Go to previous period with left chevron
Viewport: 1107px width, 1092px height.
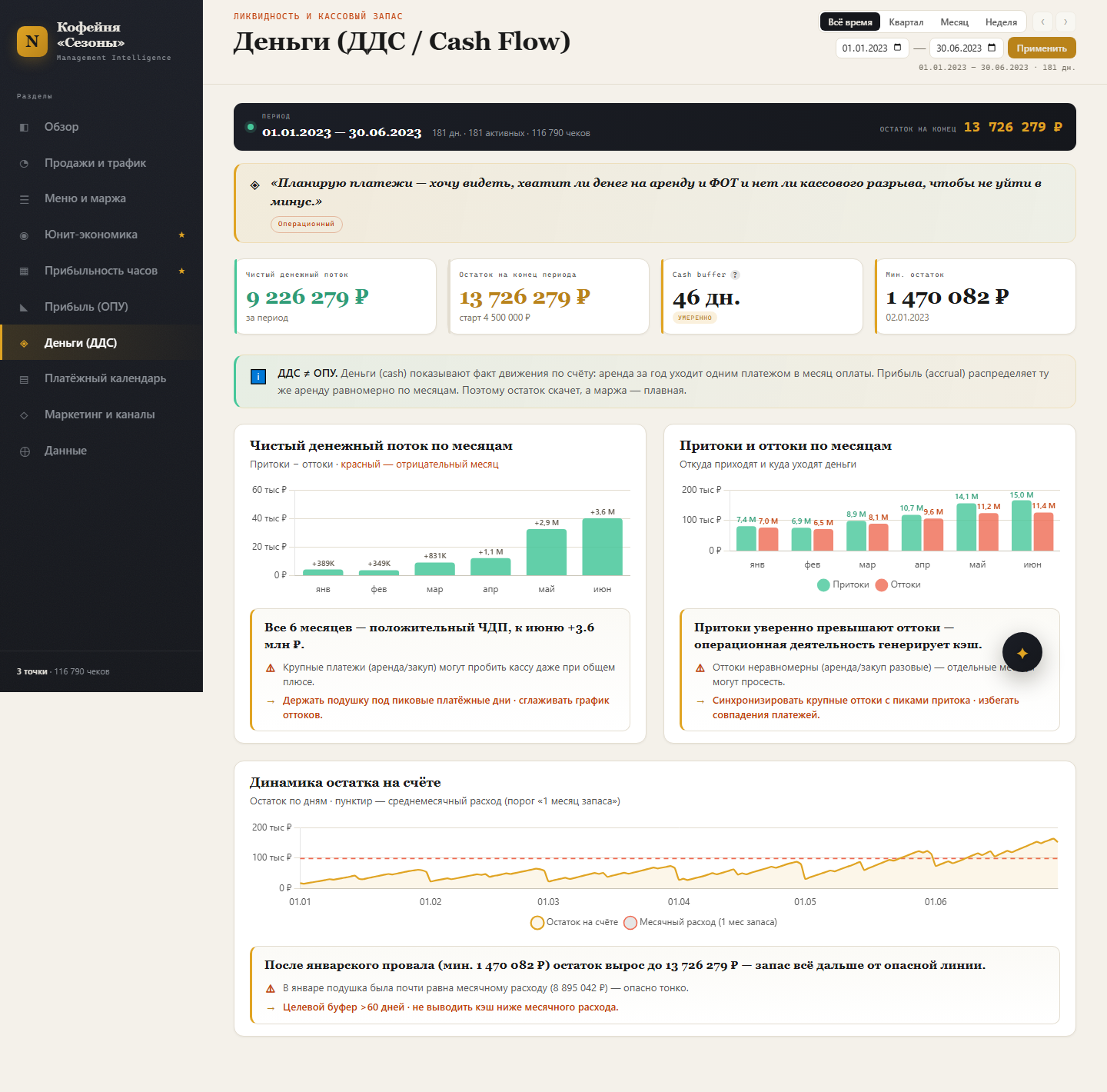point(1042,22)
